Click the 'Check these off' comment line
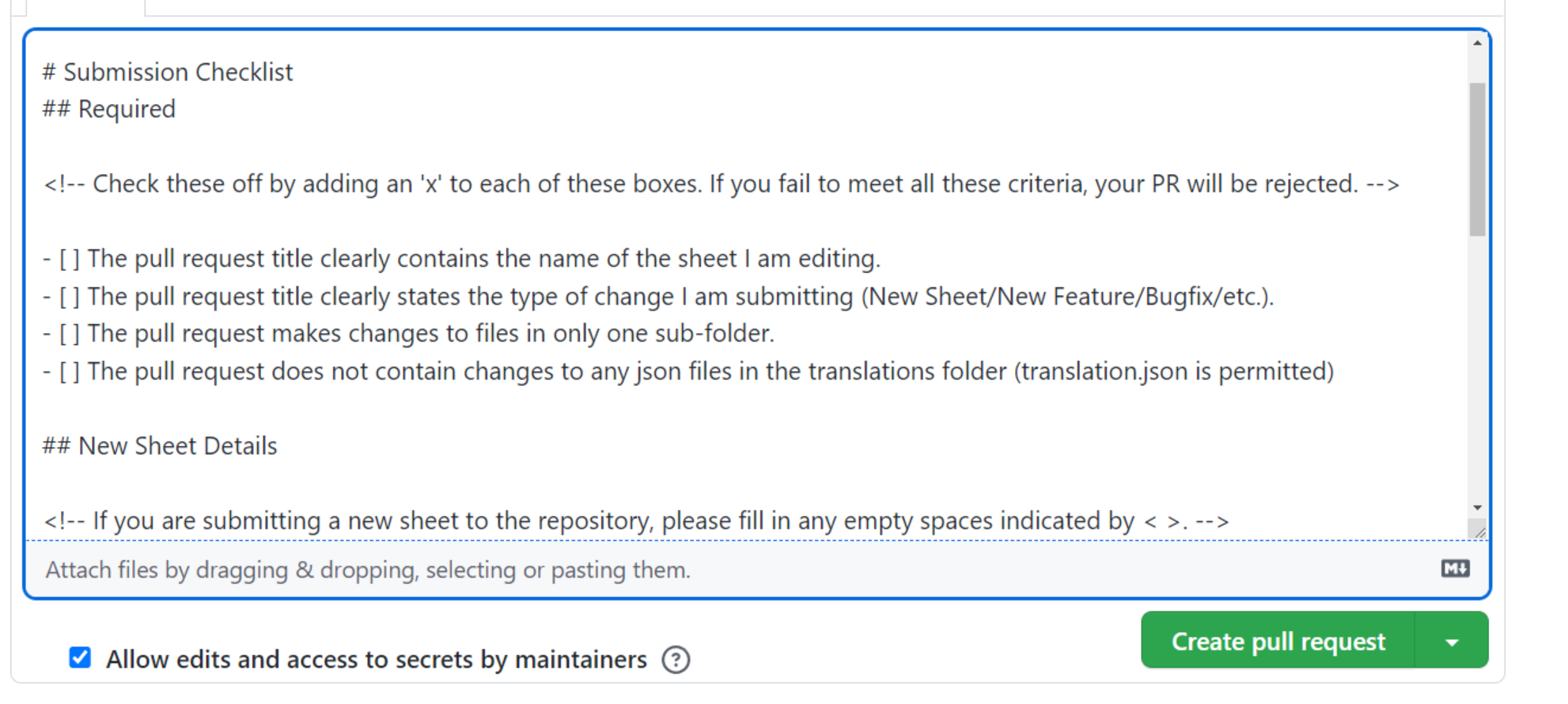The width and height of the screenshot is (1568, 704). [720, 184]
